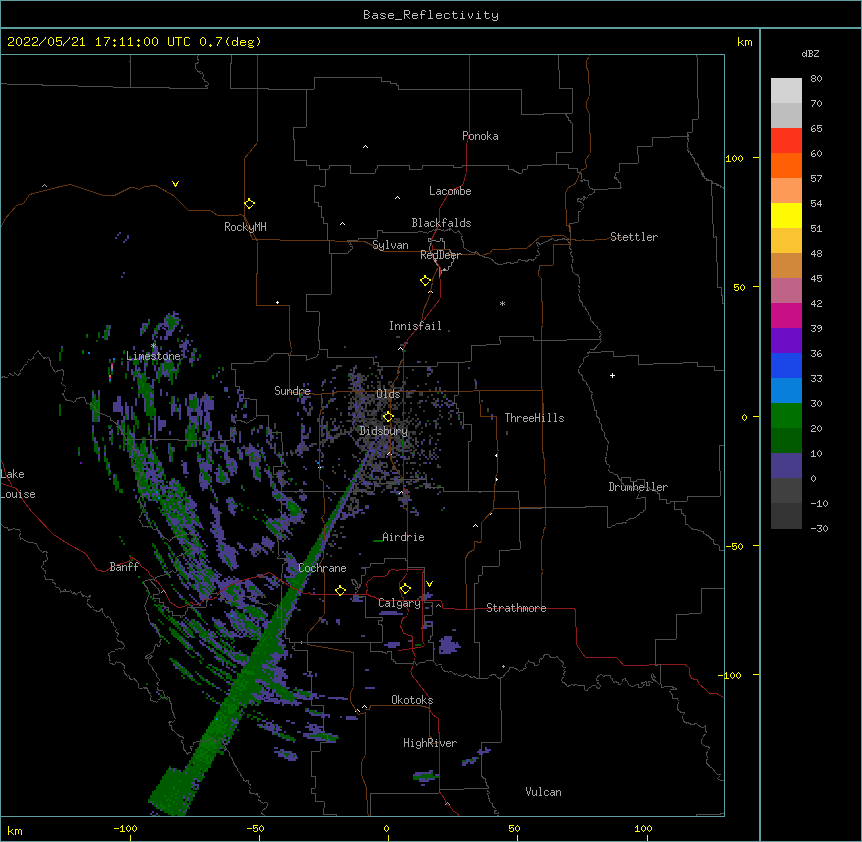Click the Airdrie label
862x842 pixels.
tap(403, 537)
